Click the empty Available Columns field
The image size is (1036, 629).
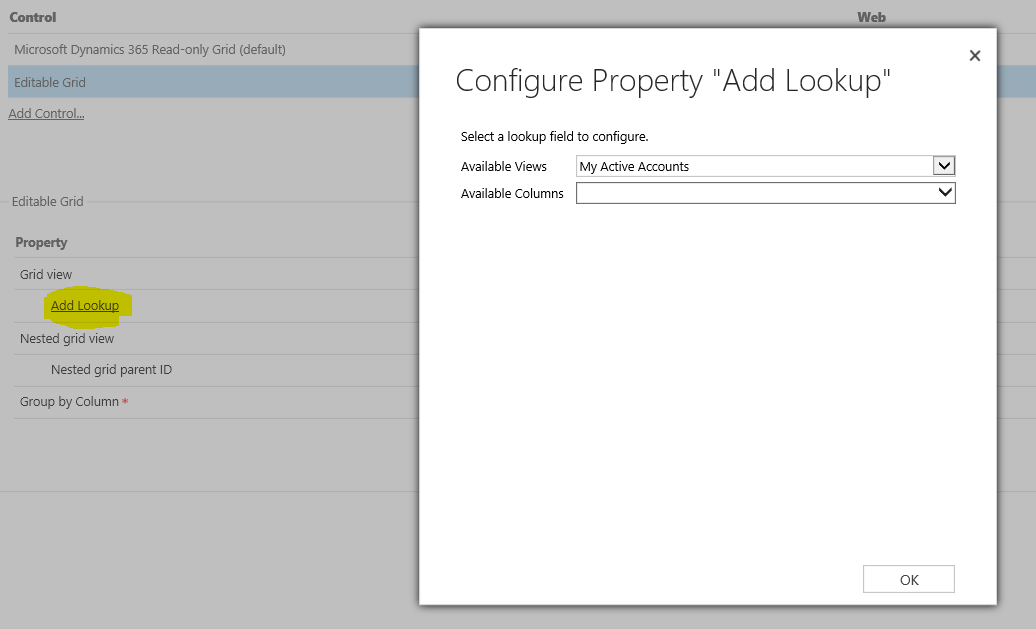click(750, 192)
